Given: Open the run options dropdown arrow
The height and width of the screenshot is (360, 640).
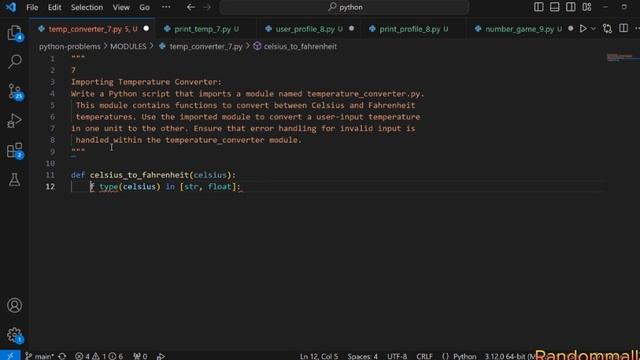Looking at the screenshot, I should [593, 29].
